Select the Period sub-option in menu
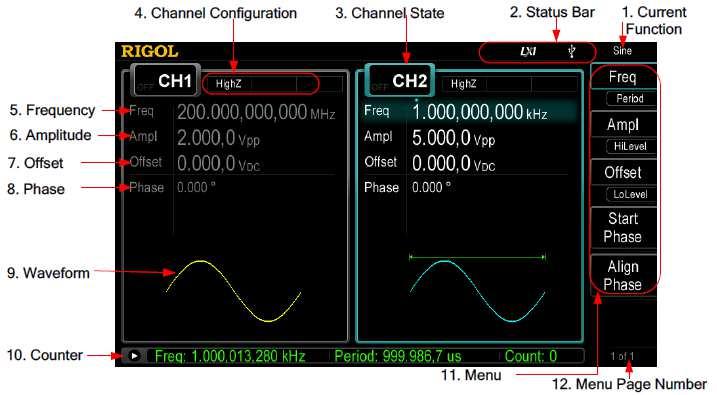The height and width of the screenshot is (395, 717). [x=630, y=98]
